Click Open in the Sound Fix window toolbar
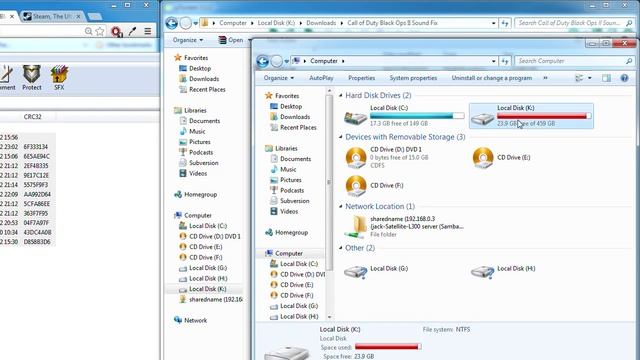The width and height of the screenshot is (640, 360). click(x=231, y=40)
